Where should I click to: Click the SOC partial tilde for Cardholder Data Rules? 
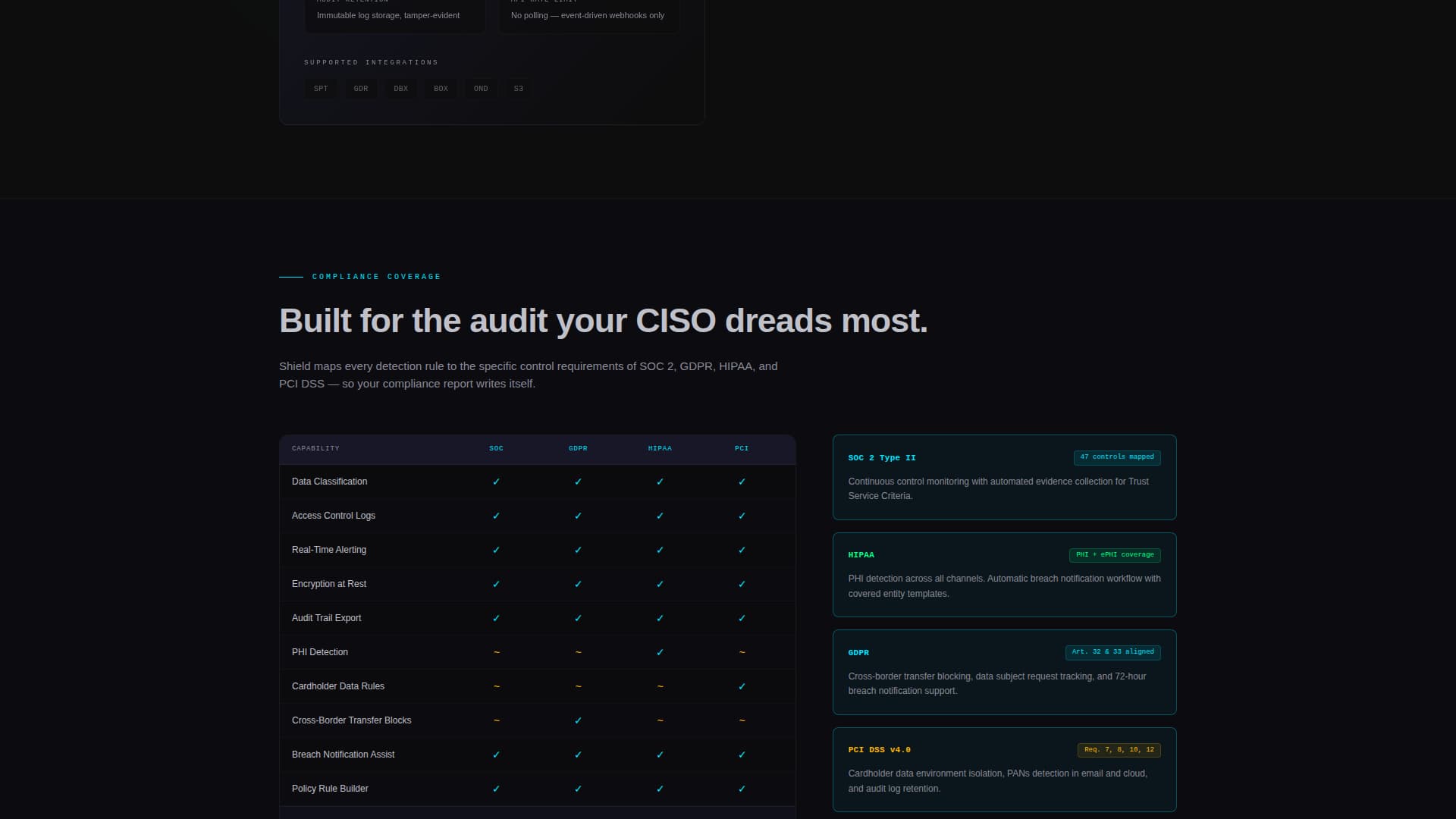(x=496, y=686)
